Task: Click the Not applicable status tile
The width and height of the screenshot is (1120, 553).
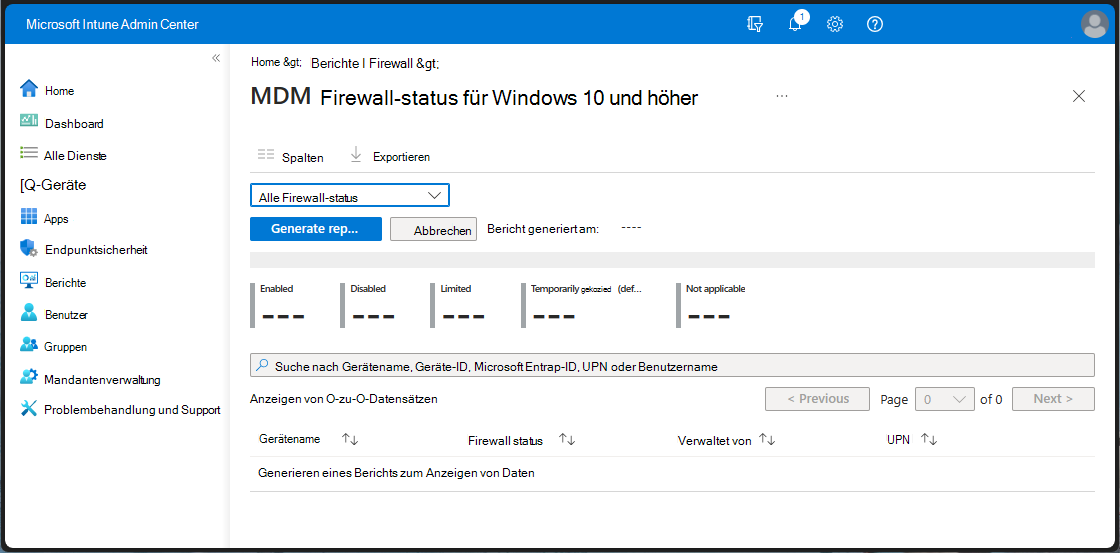Action: 711,305
